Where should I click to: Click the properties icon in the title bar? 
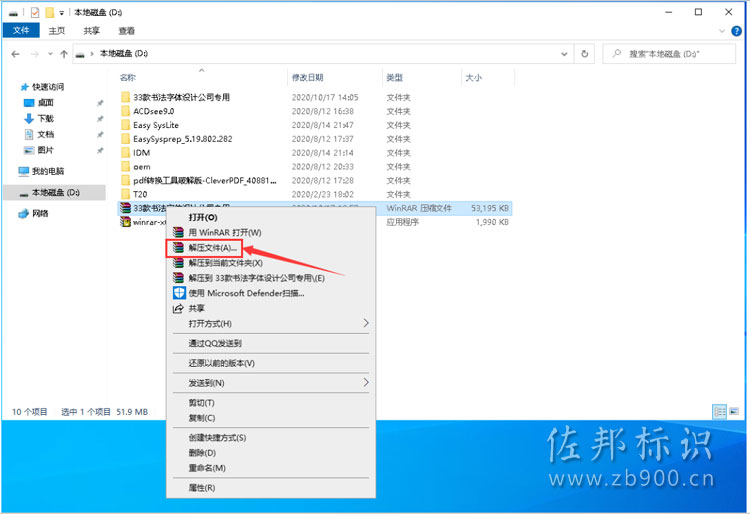pyautogui.click(x=34, y=12)
